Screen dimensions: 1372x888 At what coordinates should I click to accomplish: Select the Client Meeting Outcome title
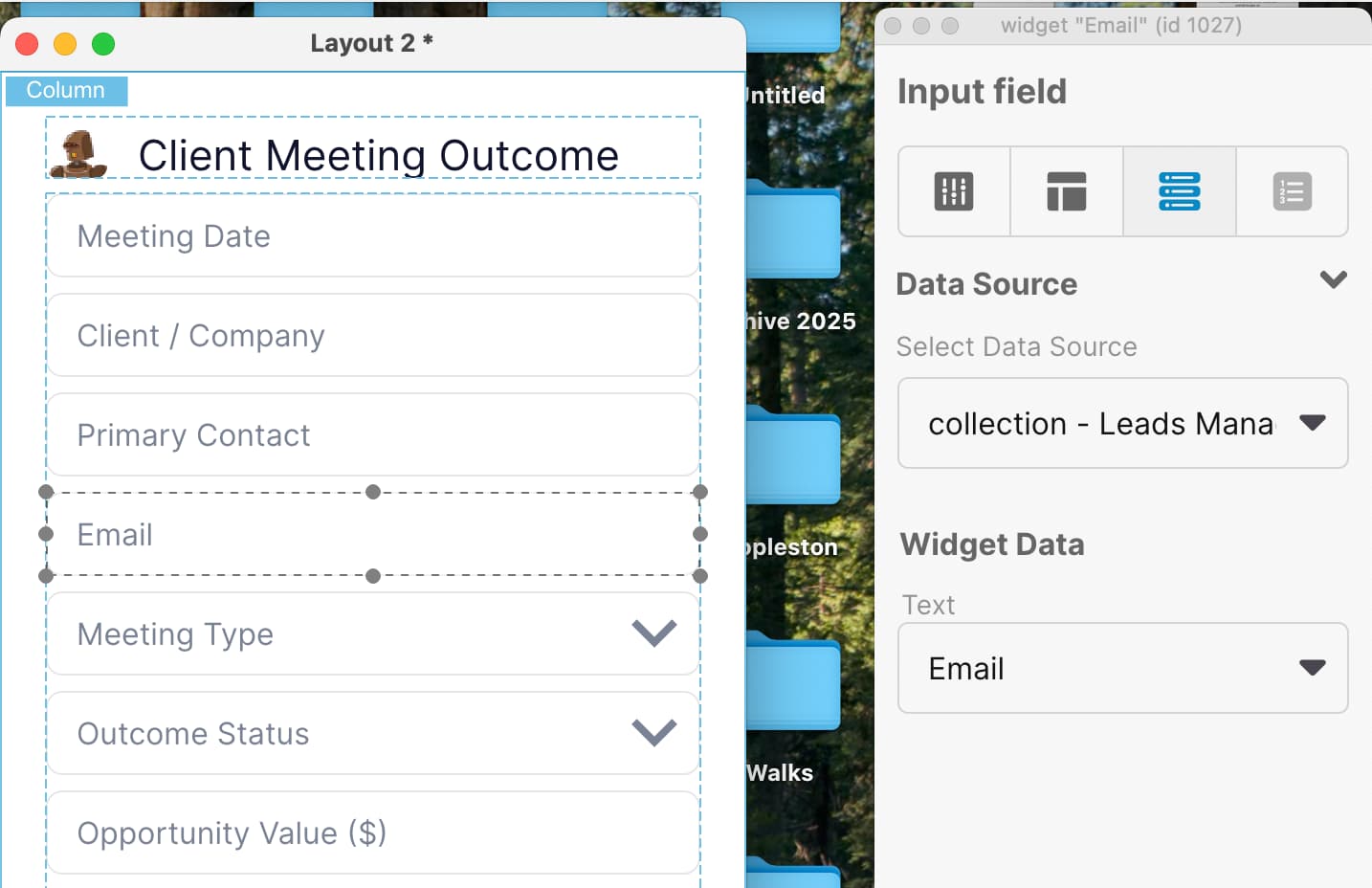(x=379, y=155)
